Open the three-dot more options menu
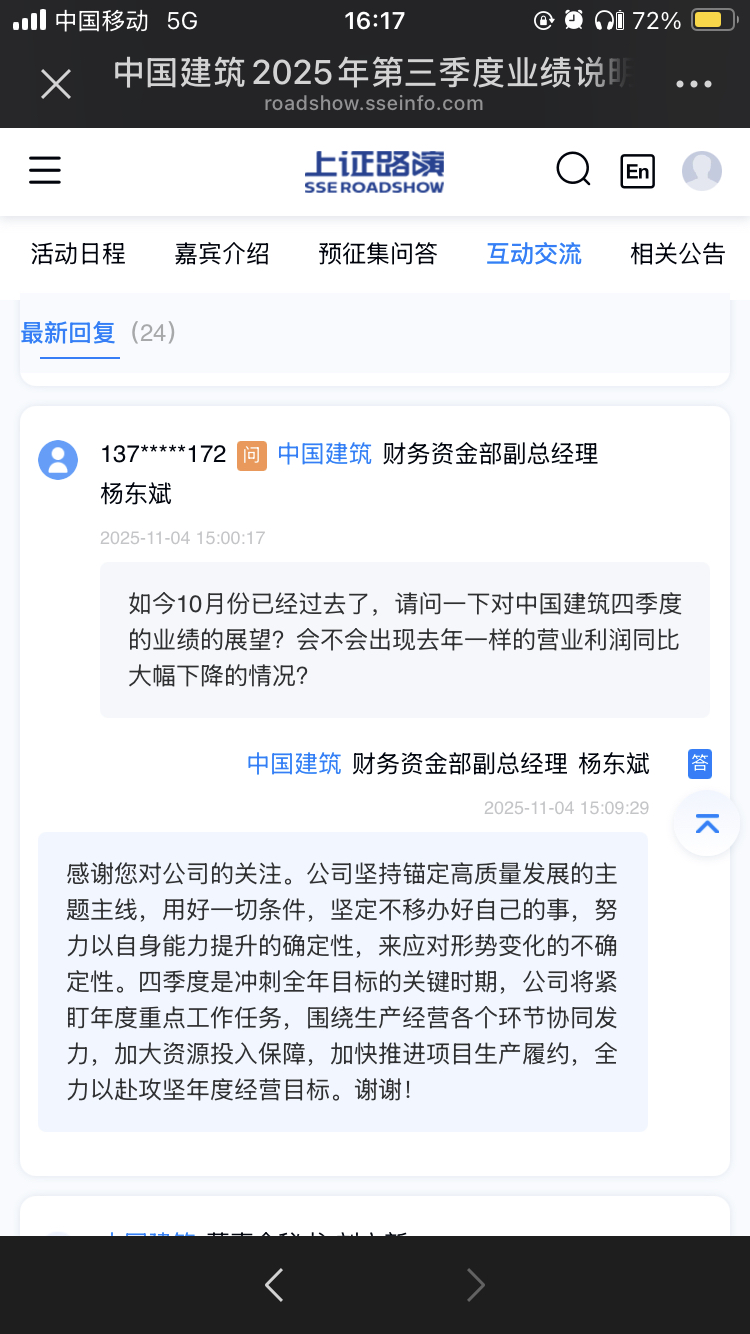Screen dimensions: 750x1334 [693, 85]
